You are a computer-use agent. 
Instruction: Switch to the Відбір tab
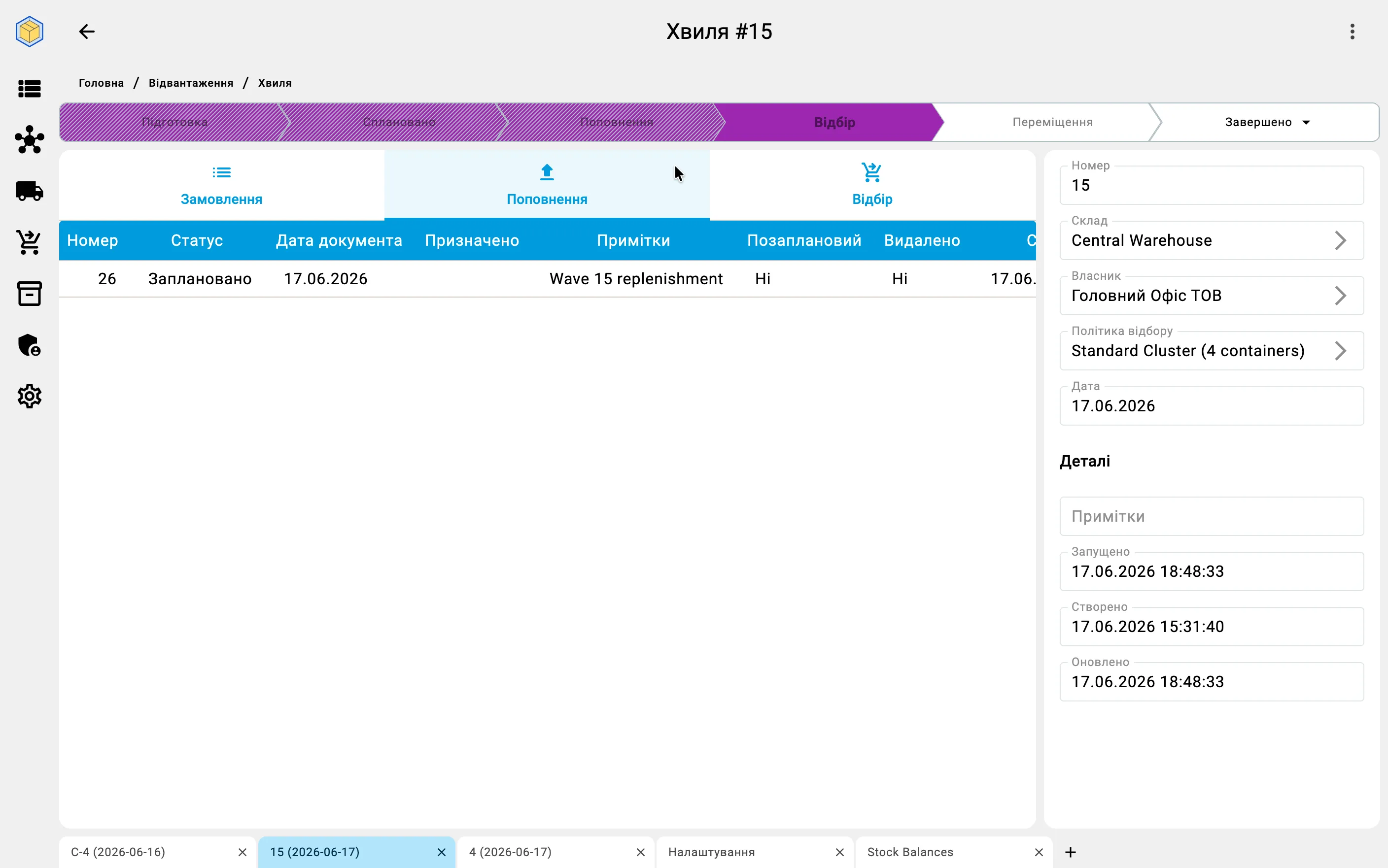point(872,185)
